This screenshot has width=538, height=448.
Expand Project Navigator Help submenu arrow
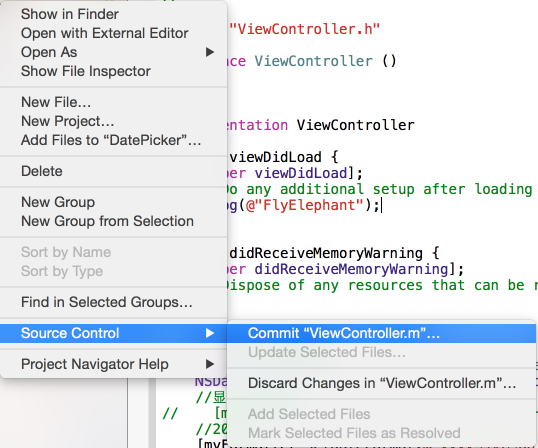pyautogui.click(x=210, y=364)
